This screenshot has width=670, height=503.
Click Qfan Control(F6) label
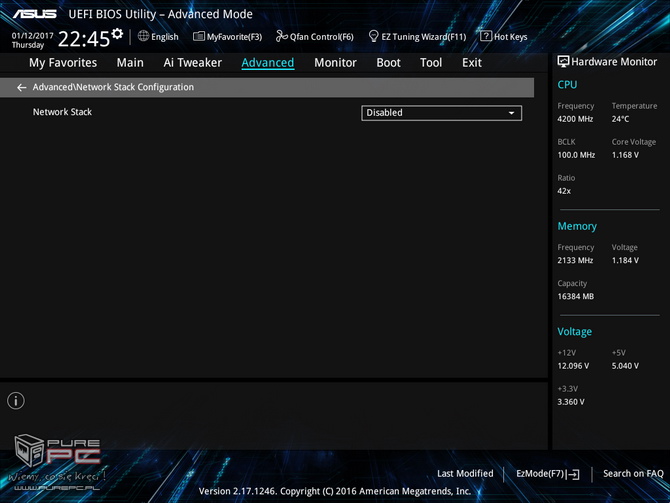click(321, 37)
